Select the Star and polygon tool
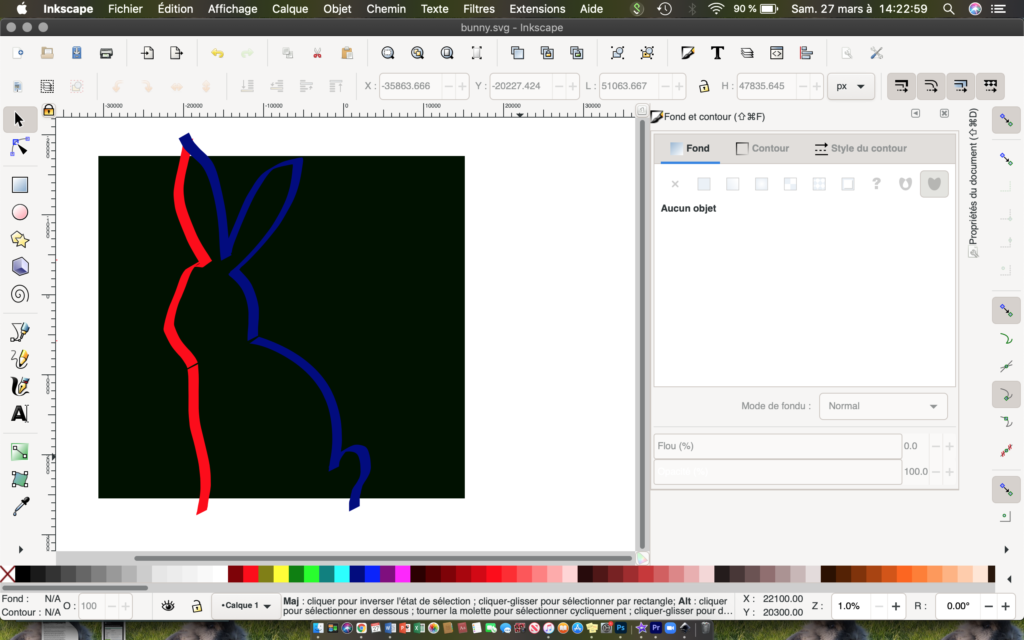 (19, 239)
